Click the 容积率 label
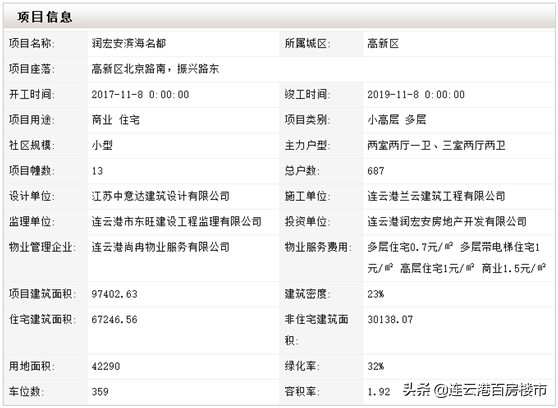Screen dimensions: 558x408 click(x=302, y=392)
